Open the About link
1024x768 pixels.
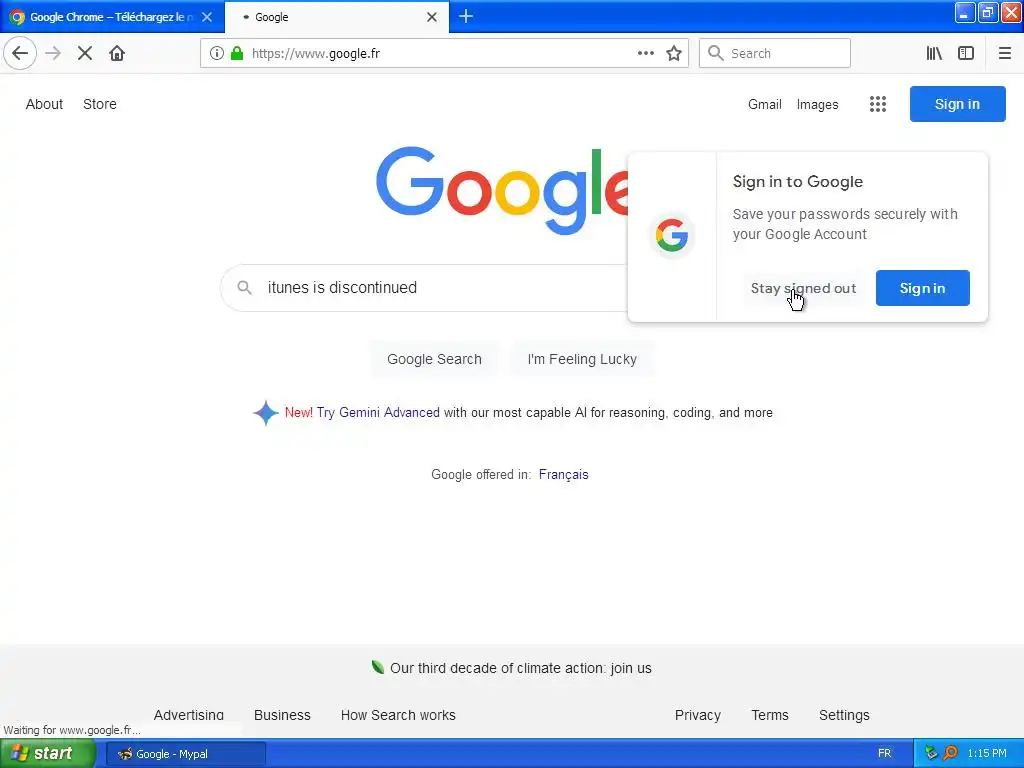(x=44, y=104)
